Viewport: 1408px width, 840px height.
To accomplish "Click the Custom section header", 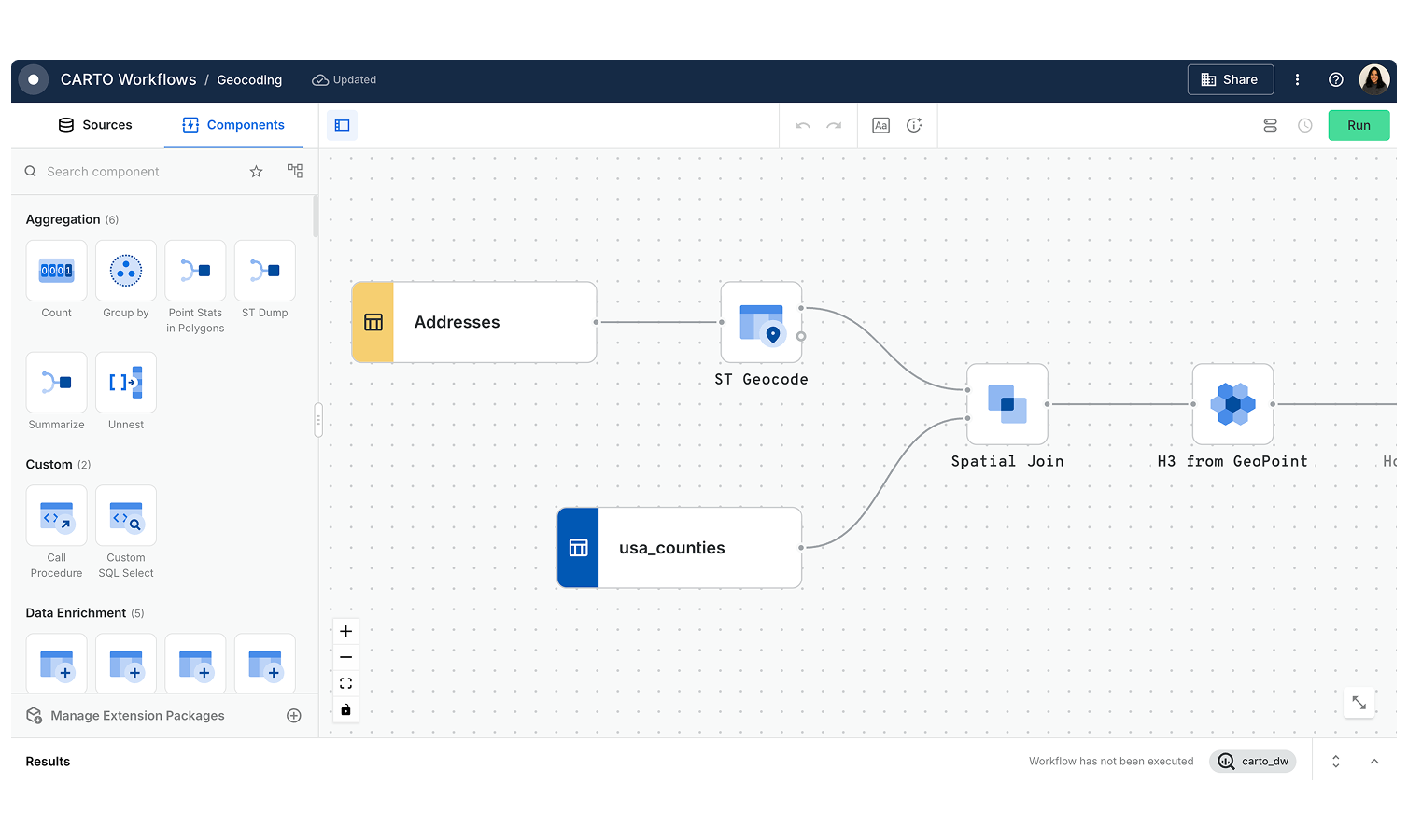I will click(x=58, y=465).
